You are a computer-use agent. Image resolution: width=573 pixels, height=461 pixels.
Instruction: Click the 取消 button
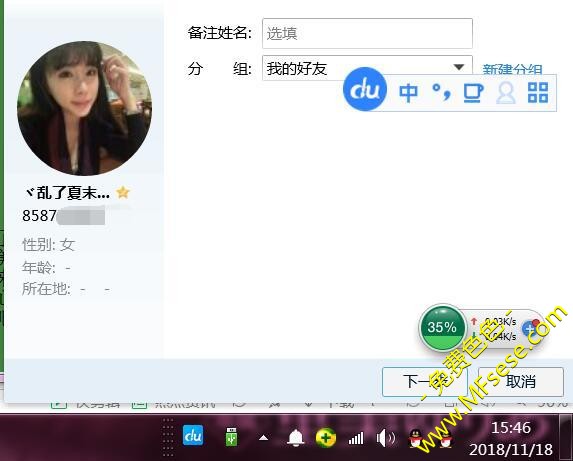pos(521,382)
